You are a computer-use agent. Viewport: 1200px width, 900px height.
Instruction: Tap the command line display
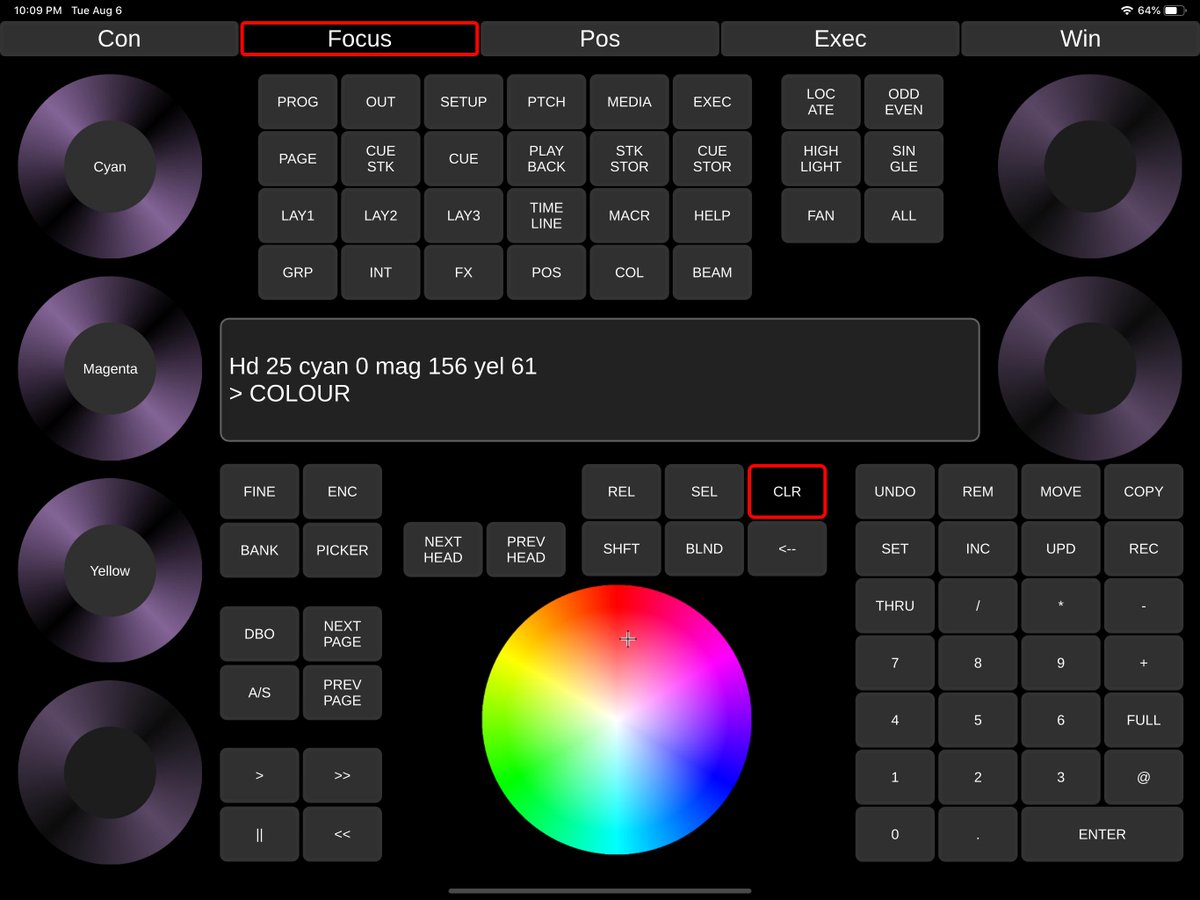point(600,380)
